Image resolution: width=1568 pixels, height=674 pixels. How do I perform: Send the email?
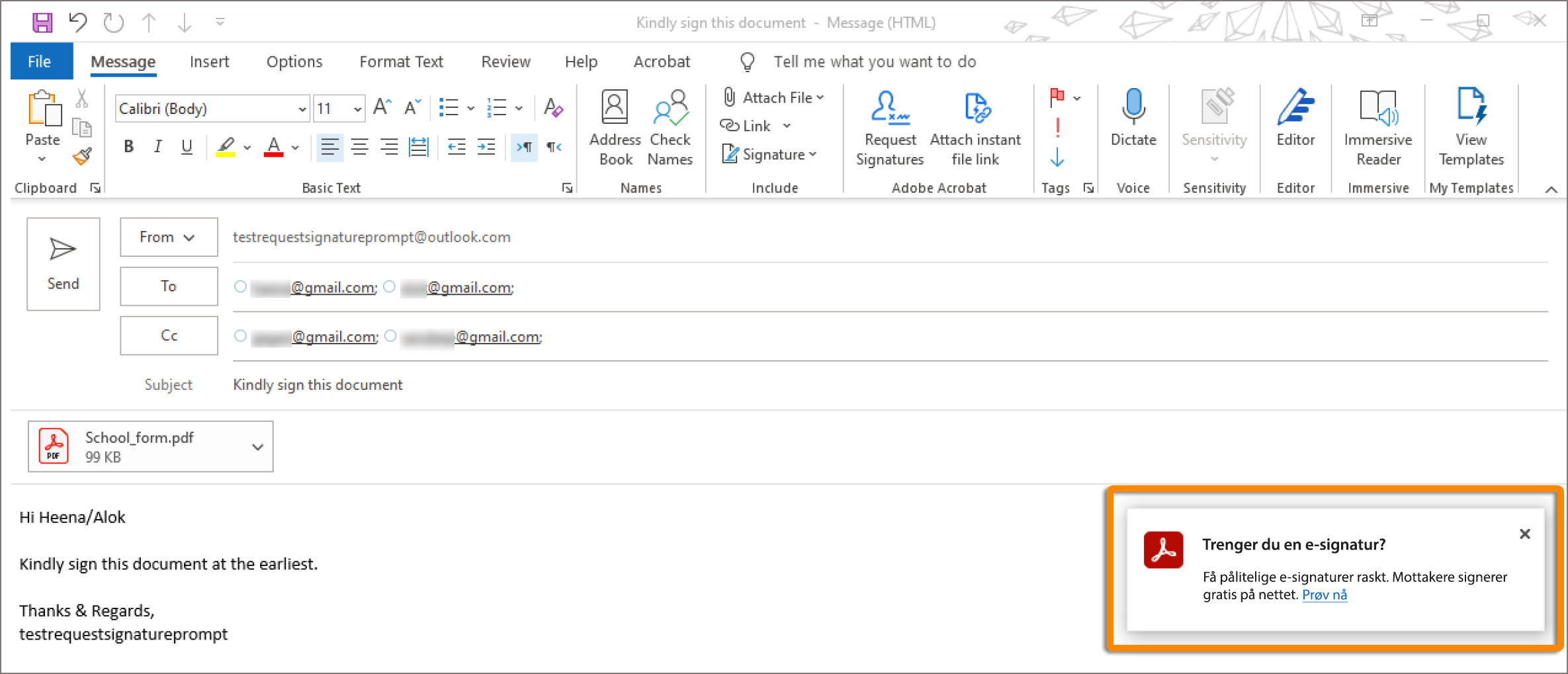click(x=64, y=264)
